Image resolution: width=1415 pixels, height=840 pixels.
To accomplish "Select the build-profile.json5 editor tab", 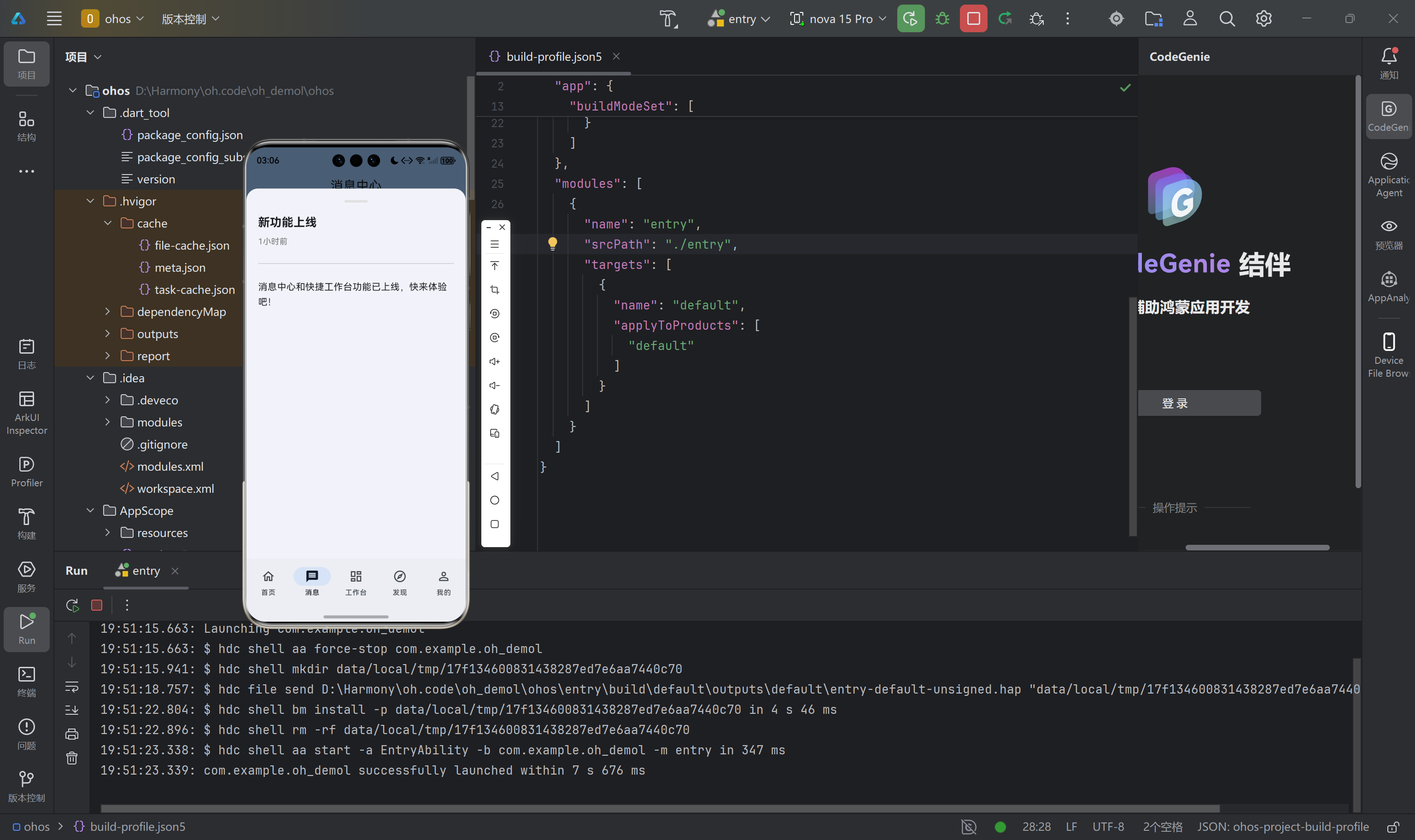I will click(x=553, y=57).
